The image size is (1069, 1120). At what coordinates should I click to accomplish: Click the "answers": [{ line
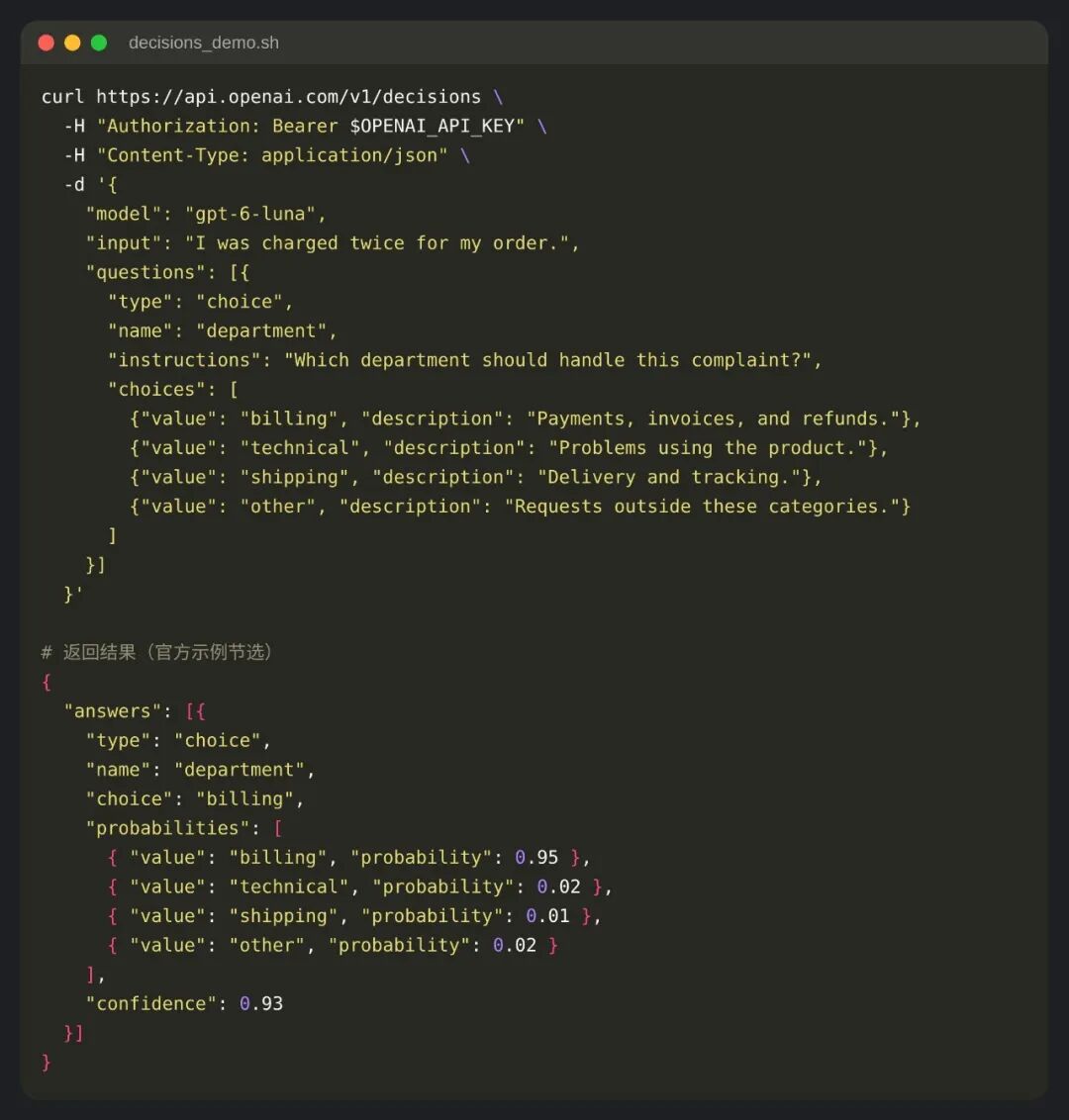click(x=135, y=710)
